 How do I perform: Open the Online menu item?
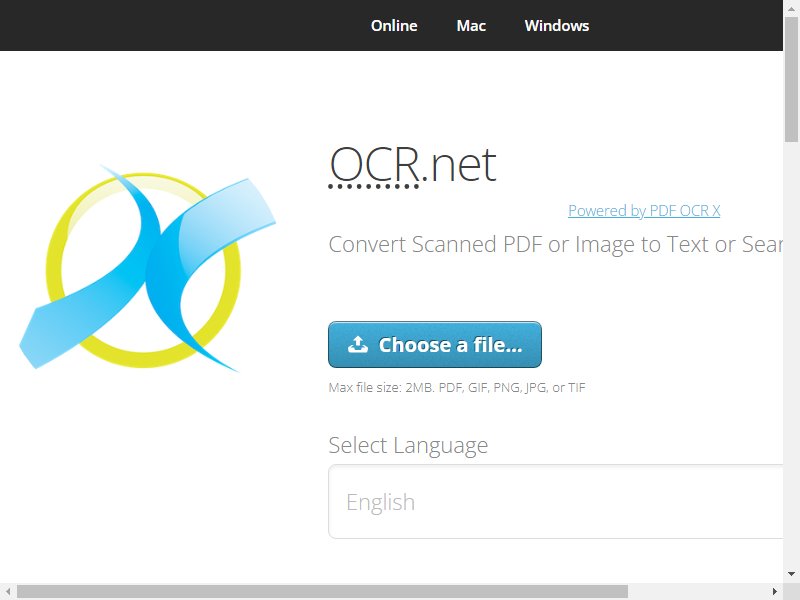394,26
